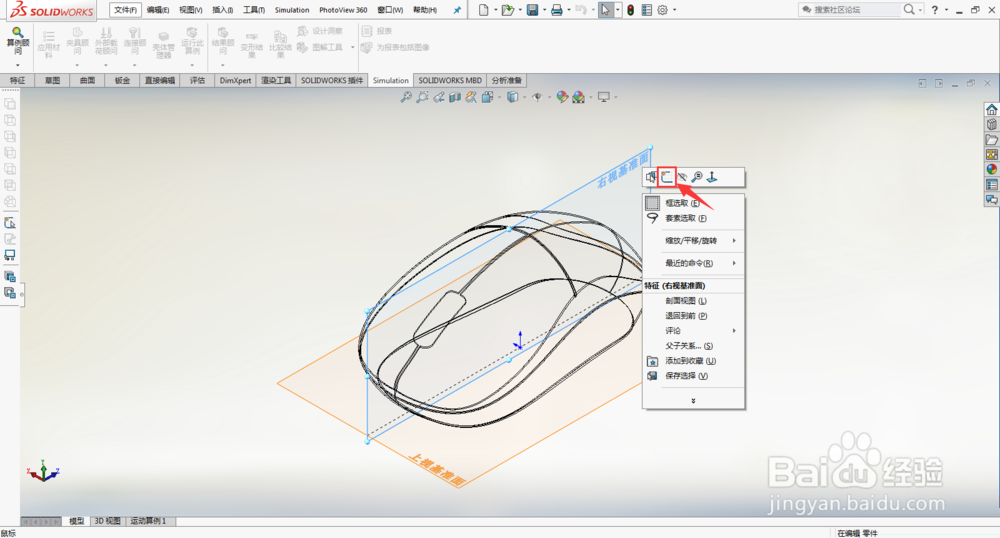Click the Previous View icon
1000x538 pixels.
tap(439, 97)
